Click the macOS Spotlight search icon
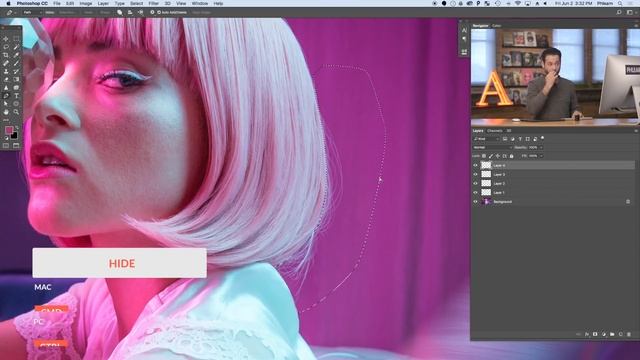640x360 pixels. [620, 3]
